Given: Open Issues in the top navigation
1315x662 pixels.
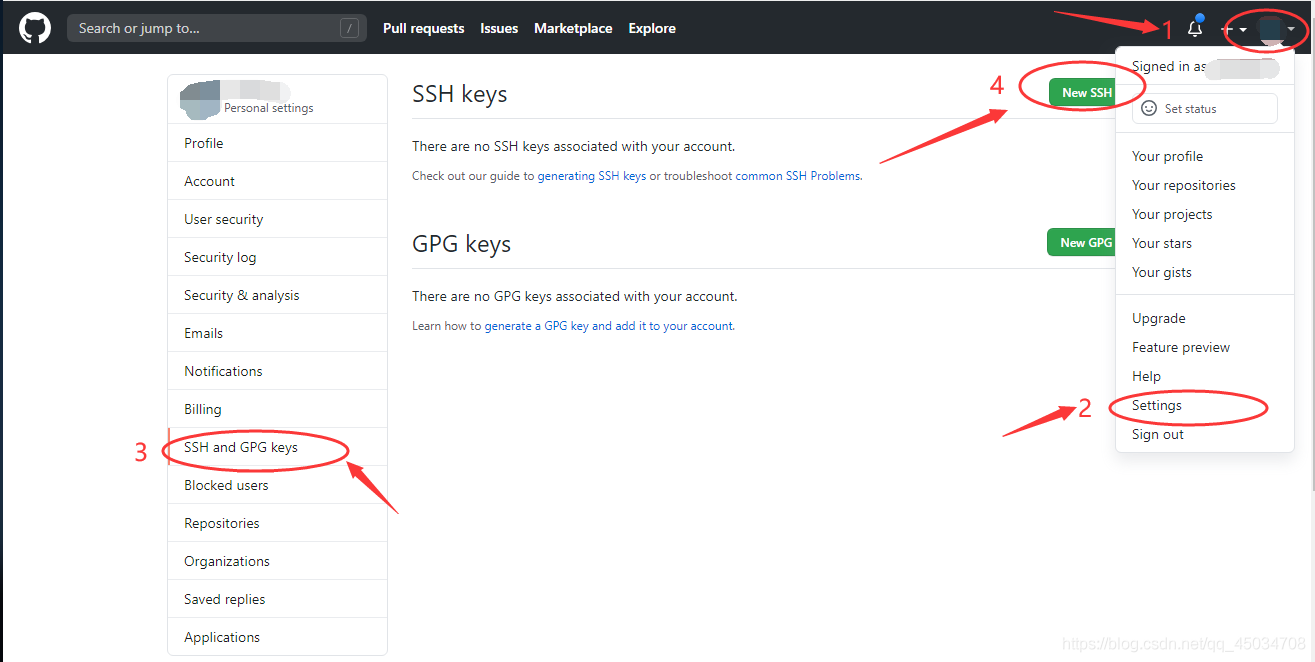Looking at the screenshot, I should (499, 28).
